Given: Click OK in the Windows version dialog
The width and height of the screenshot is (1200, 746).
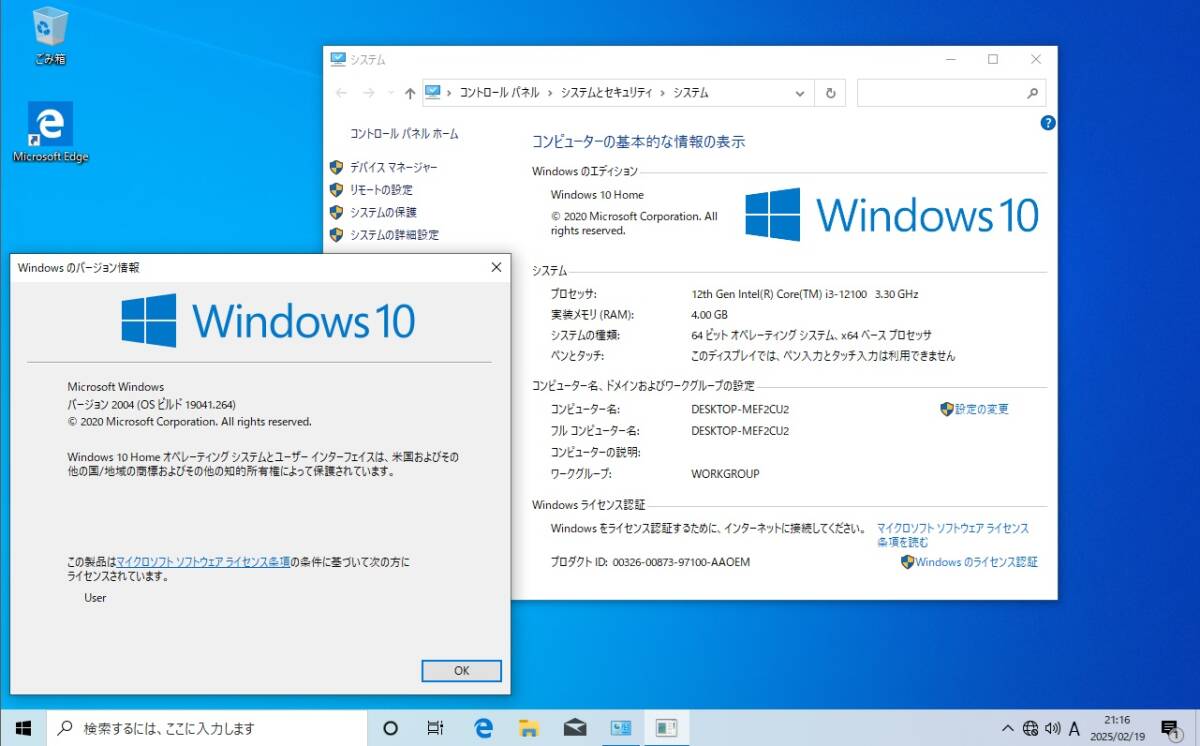Looking at the screenshot, I should coord(461,671).
